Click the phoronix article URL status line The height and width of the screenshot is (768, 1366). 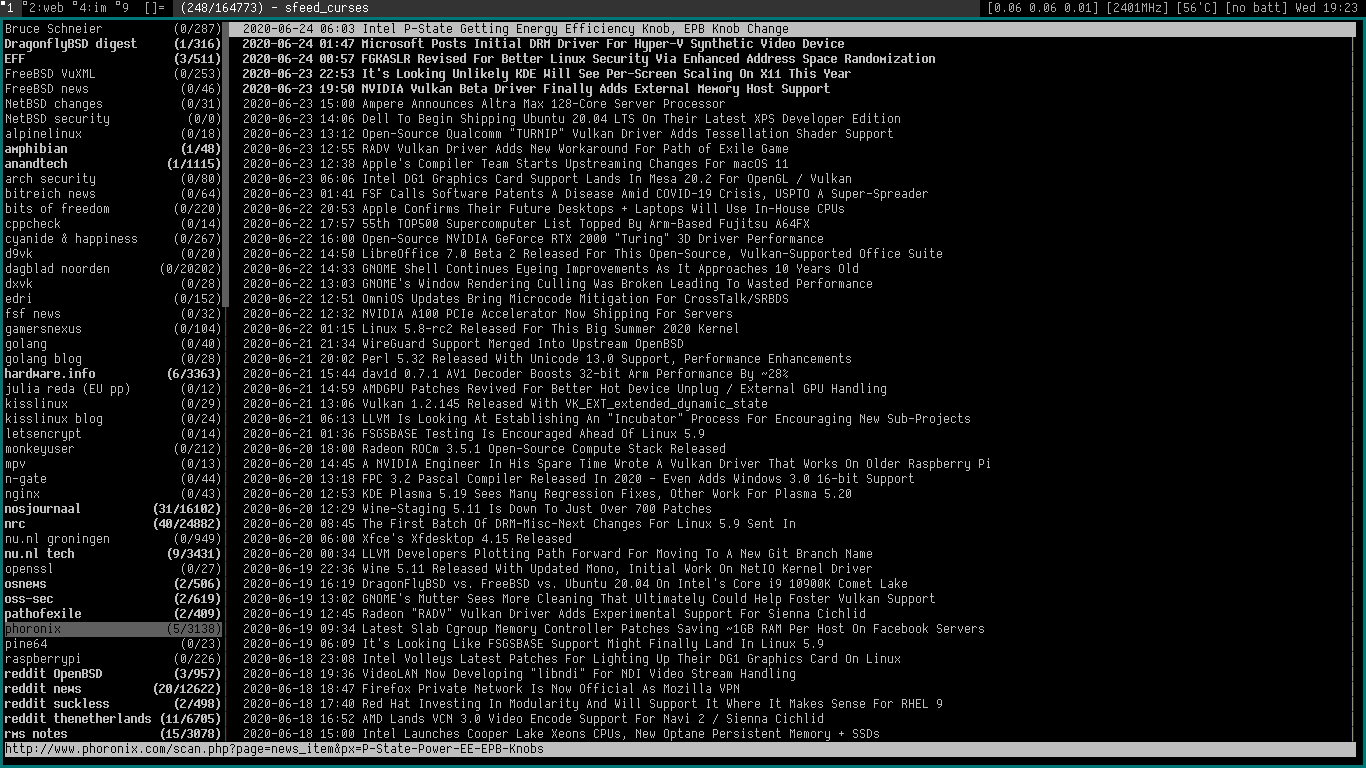point(274,749)
